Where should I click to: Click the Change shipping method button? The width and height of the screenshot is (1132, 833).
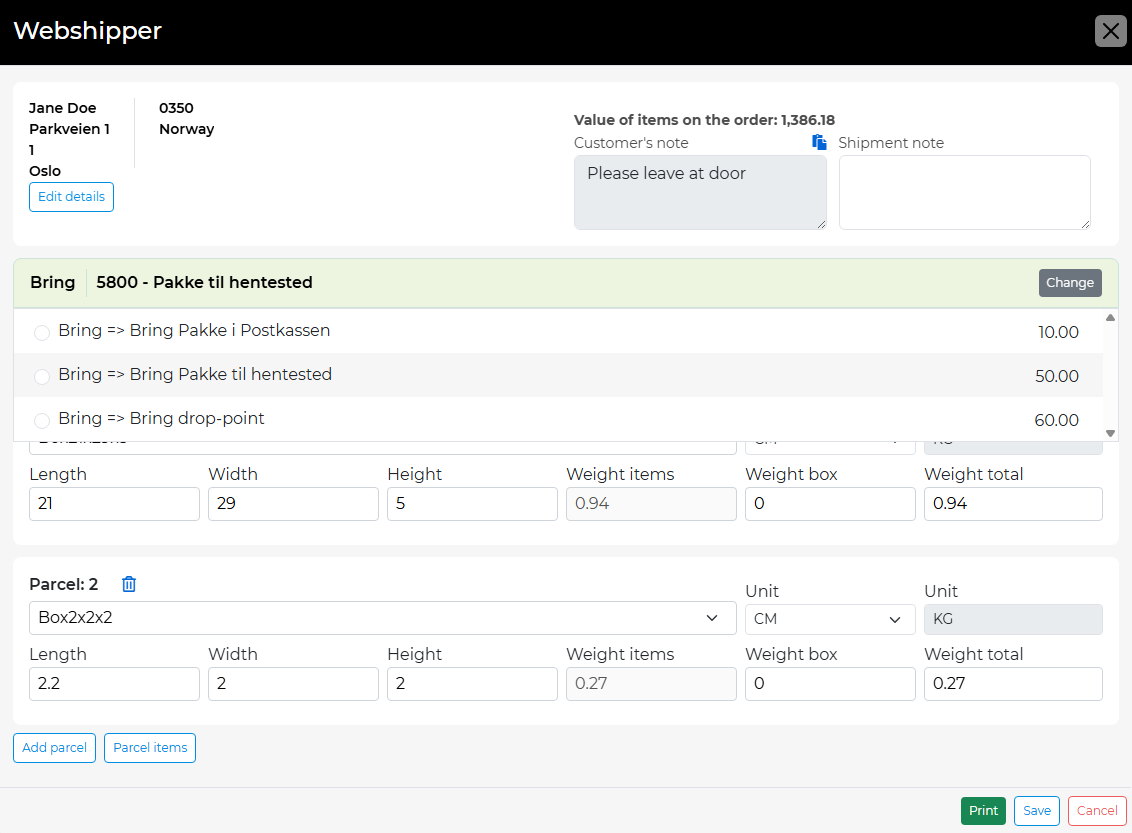[x=1069, y=283]
